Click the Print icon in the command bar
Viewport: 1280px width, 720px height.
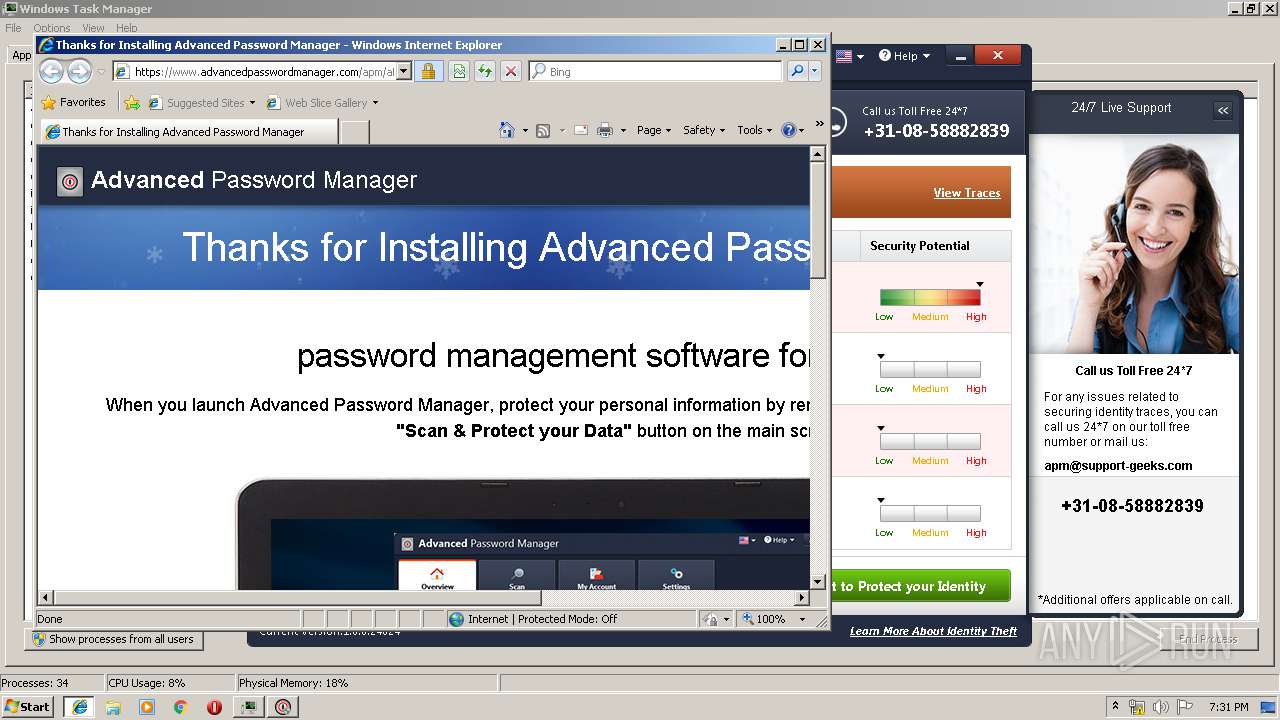coord(605,130)
